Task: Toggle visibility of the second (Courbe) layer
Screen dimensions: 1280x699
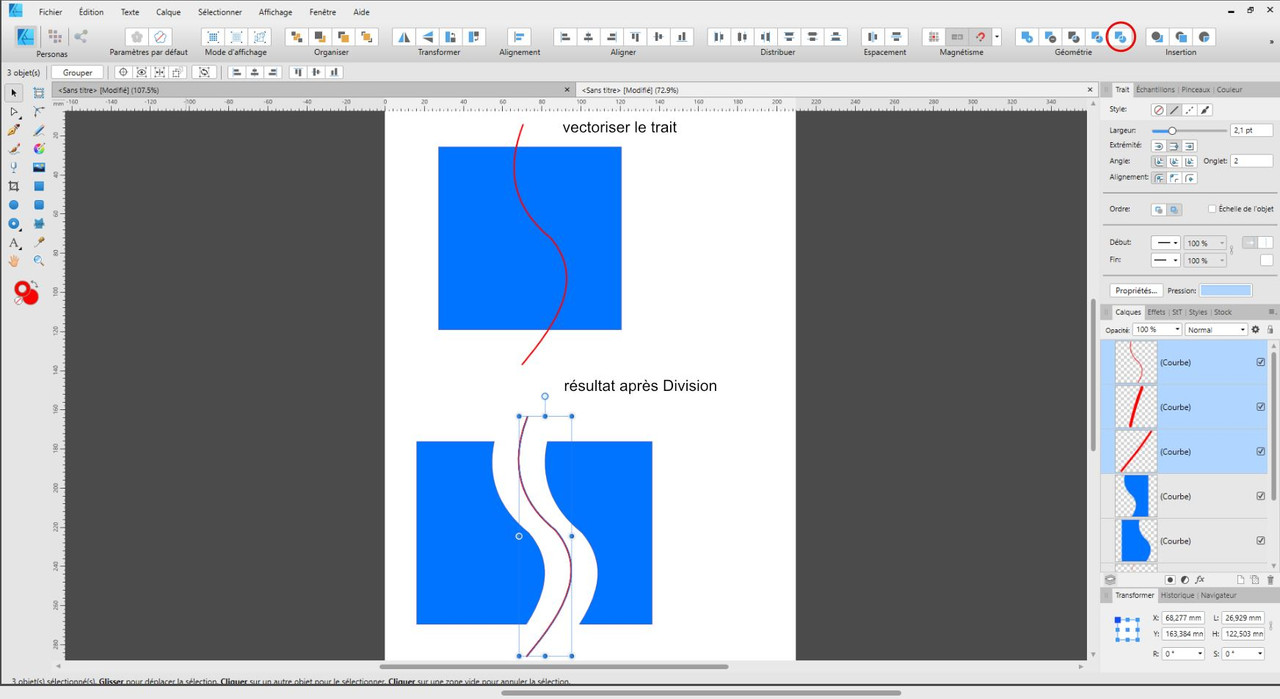Action: tap(1260, 407)
